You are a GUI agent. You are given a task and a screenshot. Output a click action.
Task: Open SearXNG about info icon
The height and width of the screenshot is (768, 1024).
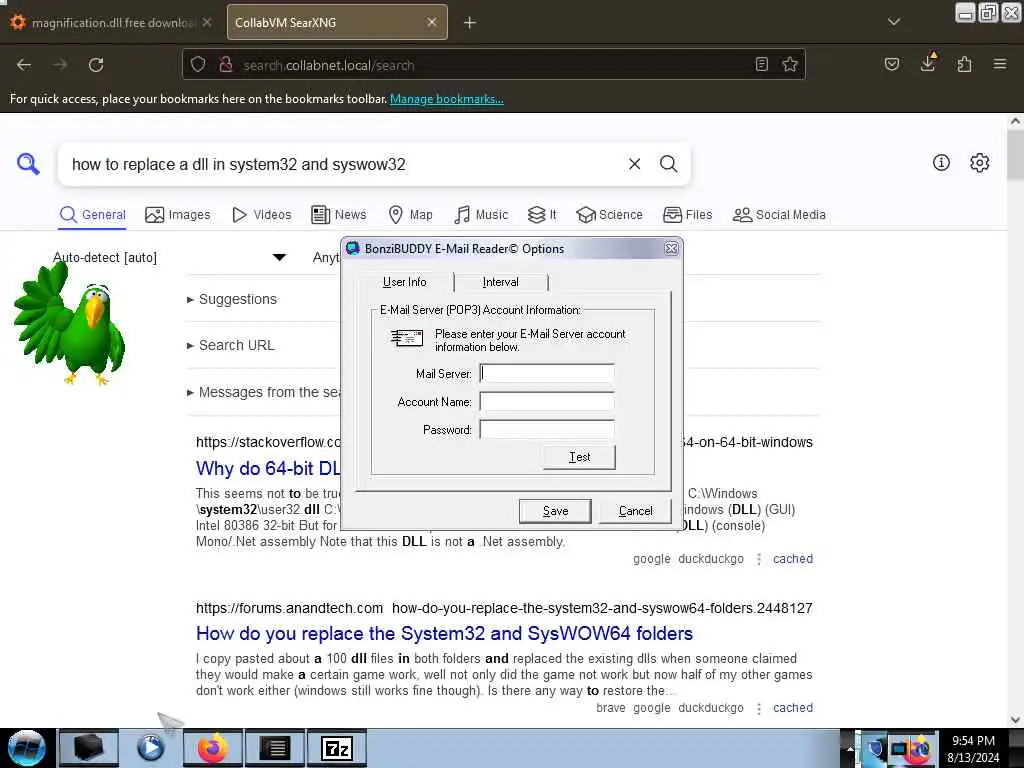pos(941,163)
